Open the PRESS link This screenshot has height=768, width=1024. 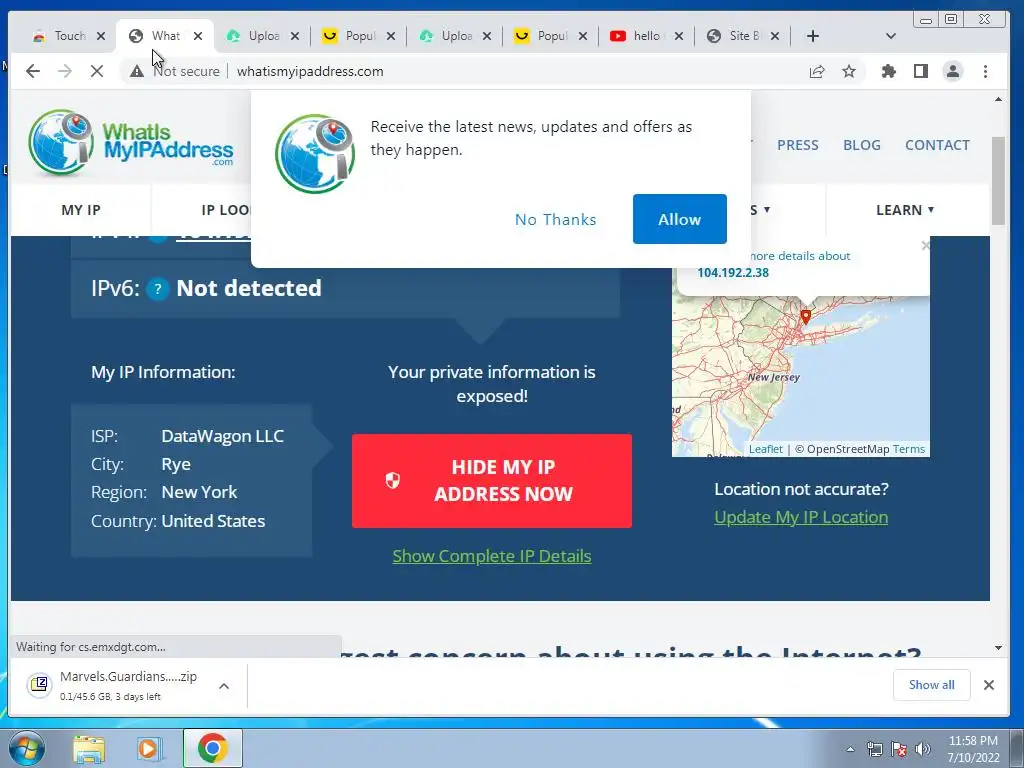pos(797,145)
